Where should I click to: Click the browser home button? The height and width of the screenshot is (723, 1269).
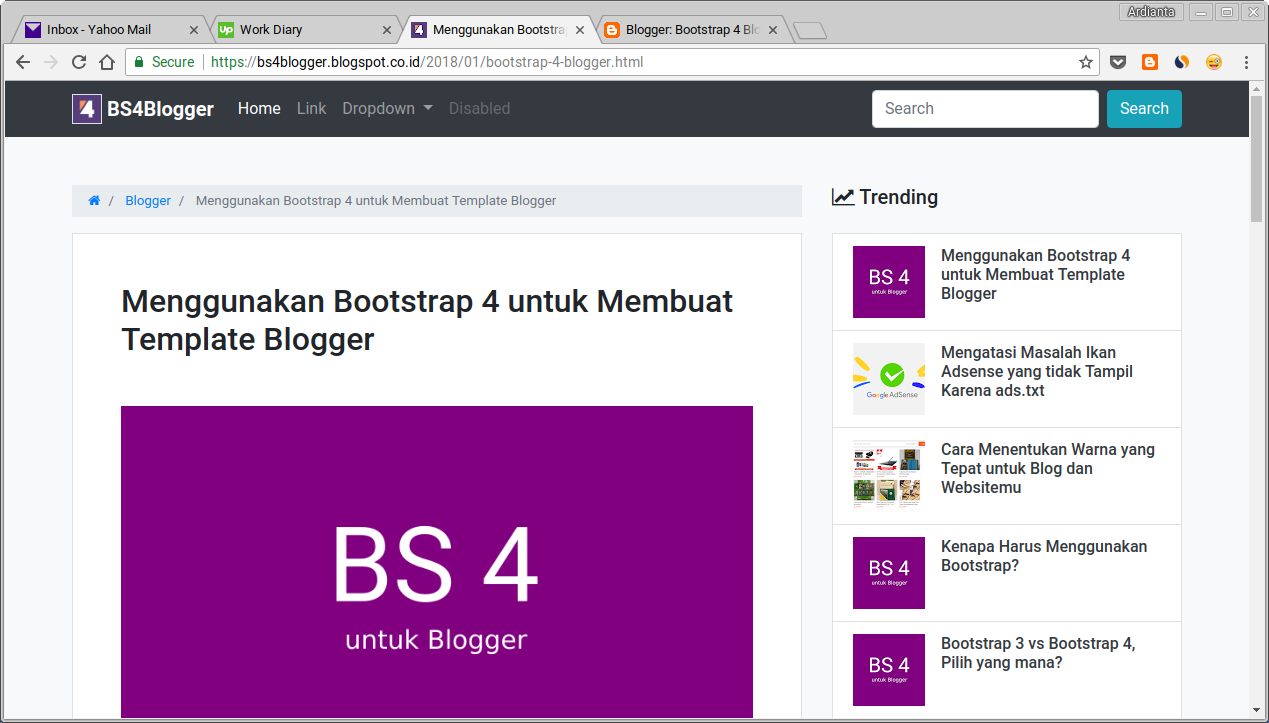(106, 61)
